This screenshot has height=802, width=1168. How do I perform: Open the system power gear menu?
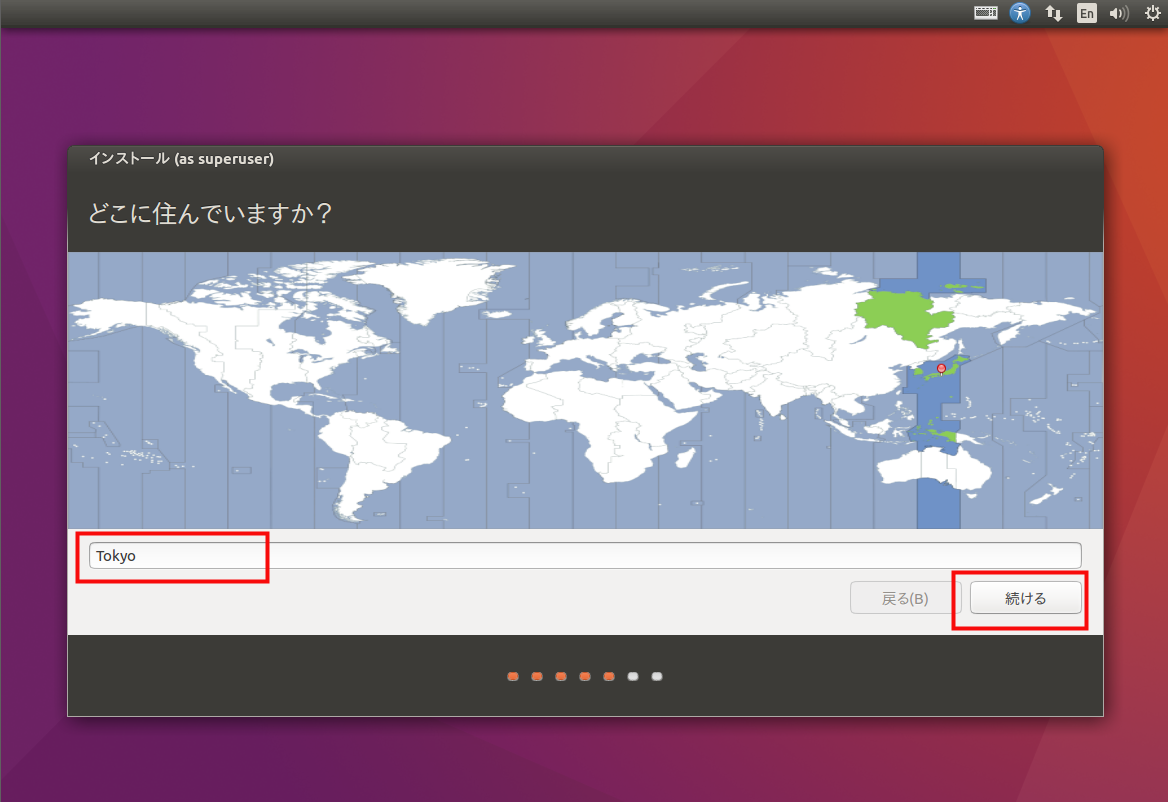[x=1152, y=13]
